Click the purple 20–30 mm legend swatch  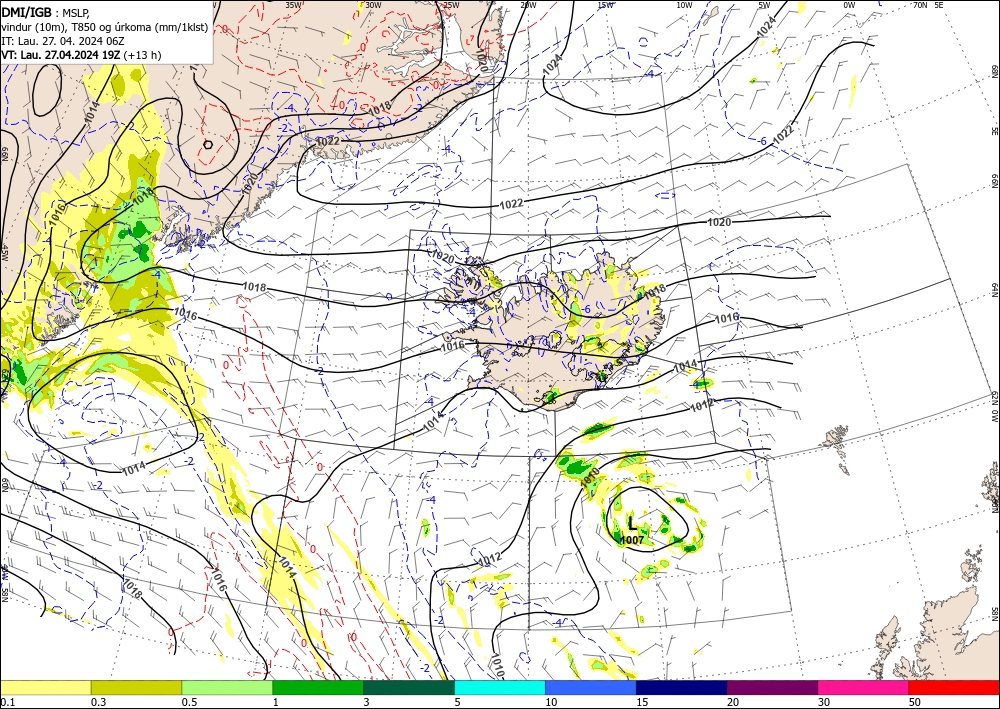(x=772, y=687)
